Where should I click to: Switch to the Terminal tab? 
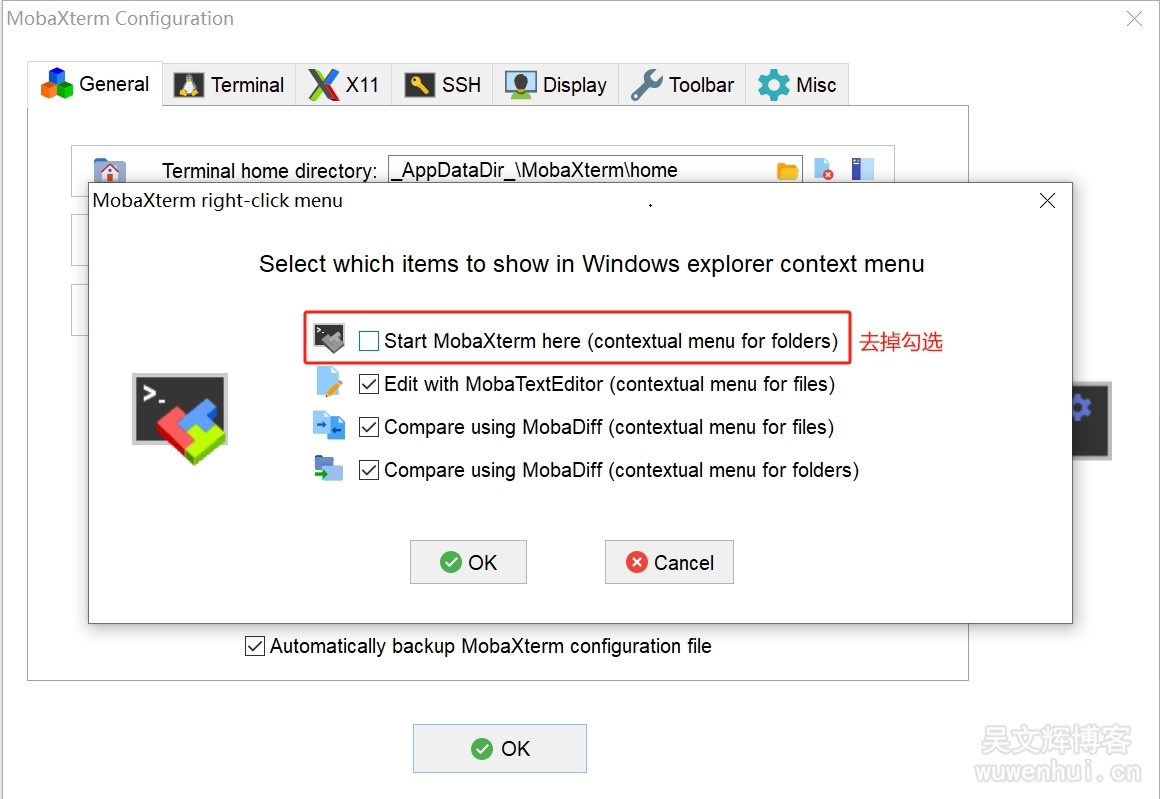tap(230, 85)
